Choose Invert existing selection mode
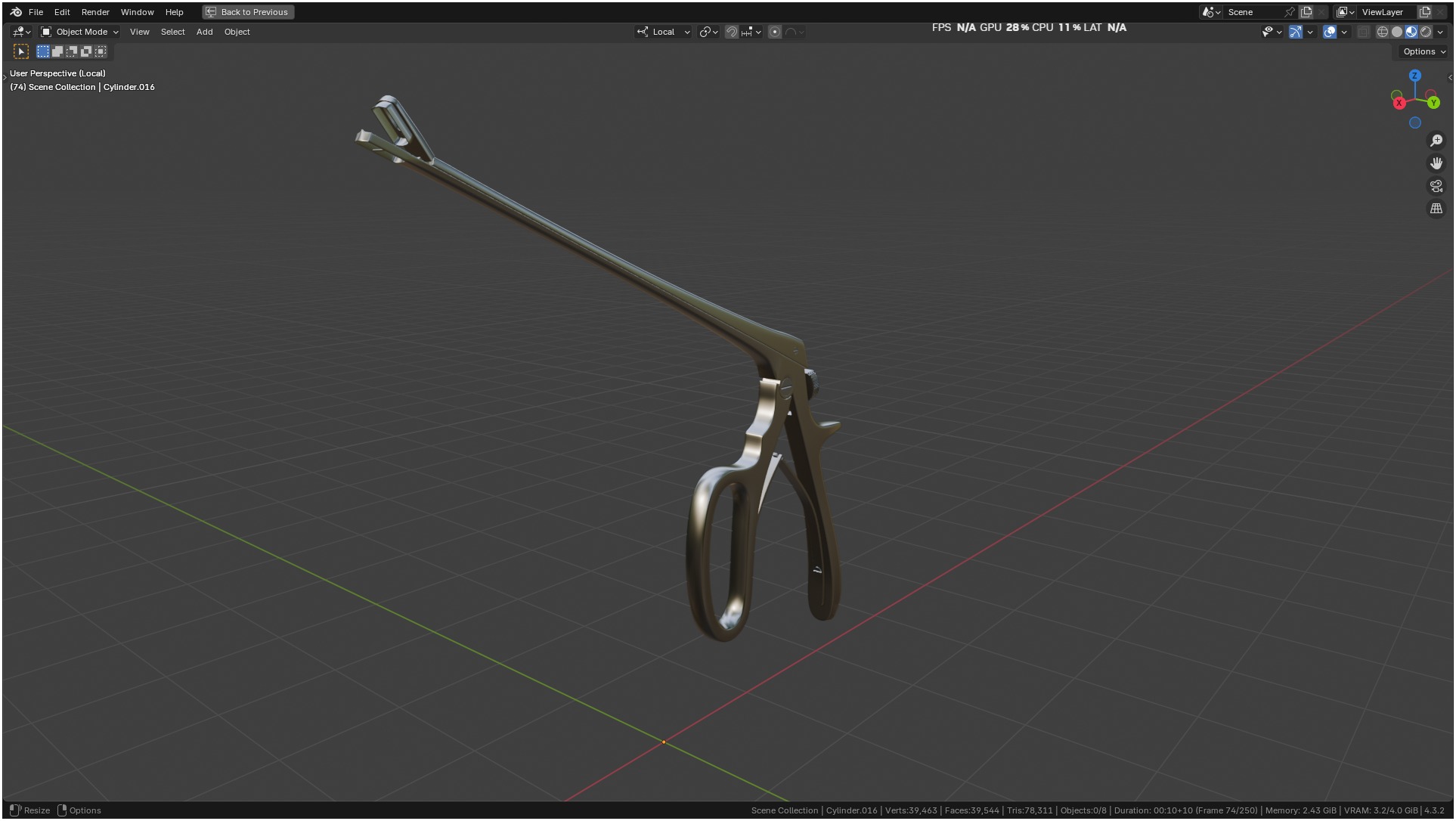 86,51
